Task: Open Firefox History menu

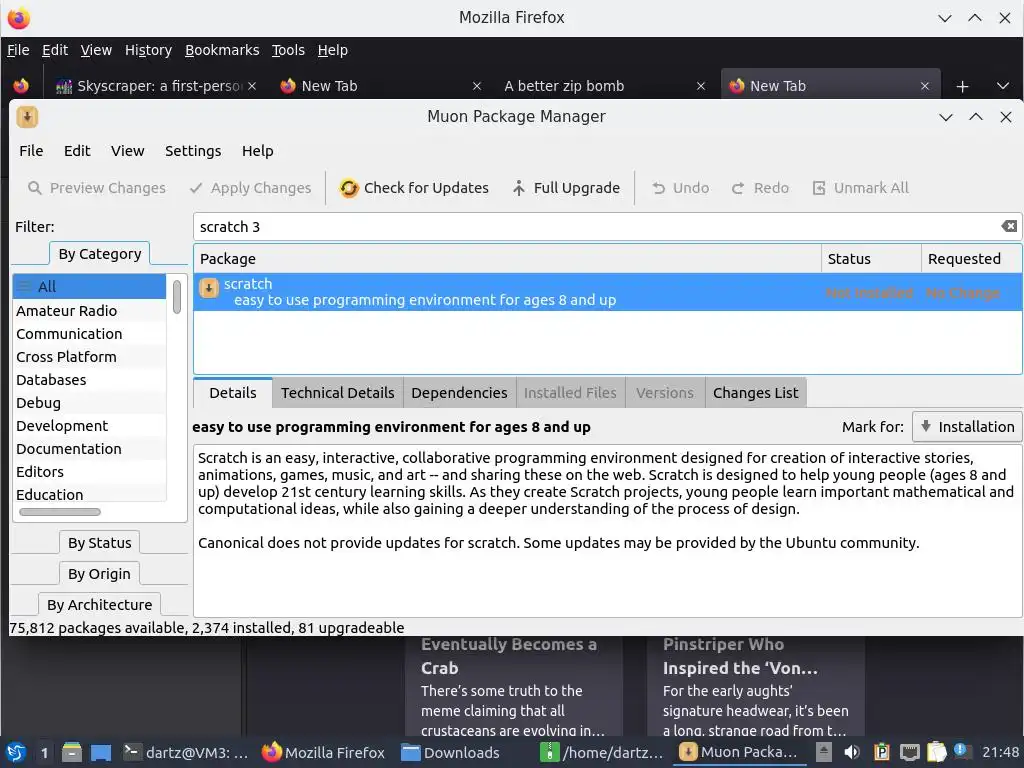Action: [148, 50]
